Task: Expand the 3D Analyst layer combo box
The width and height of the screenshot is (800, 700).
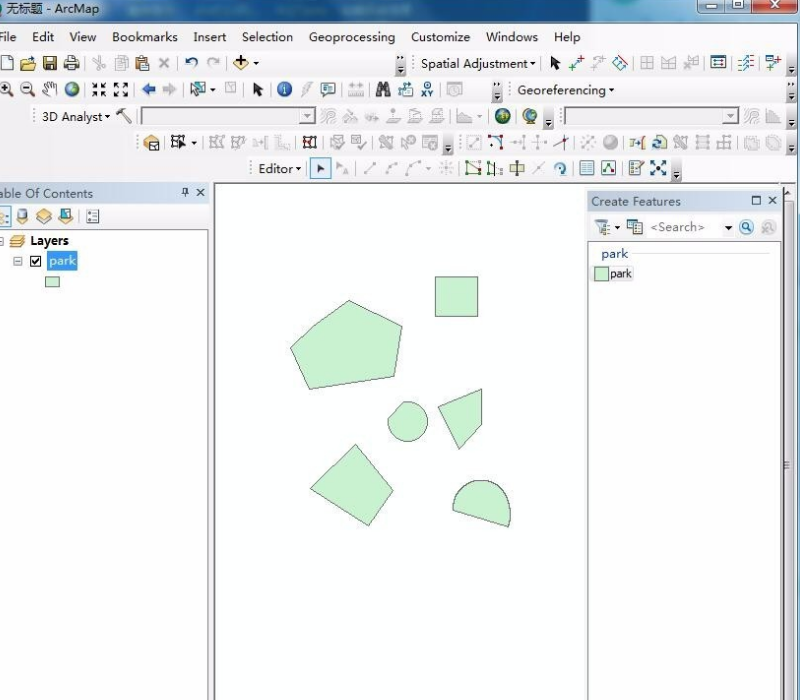Action: click(x=307, y=116)
